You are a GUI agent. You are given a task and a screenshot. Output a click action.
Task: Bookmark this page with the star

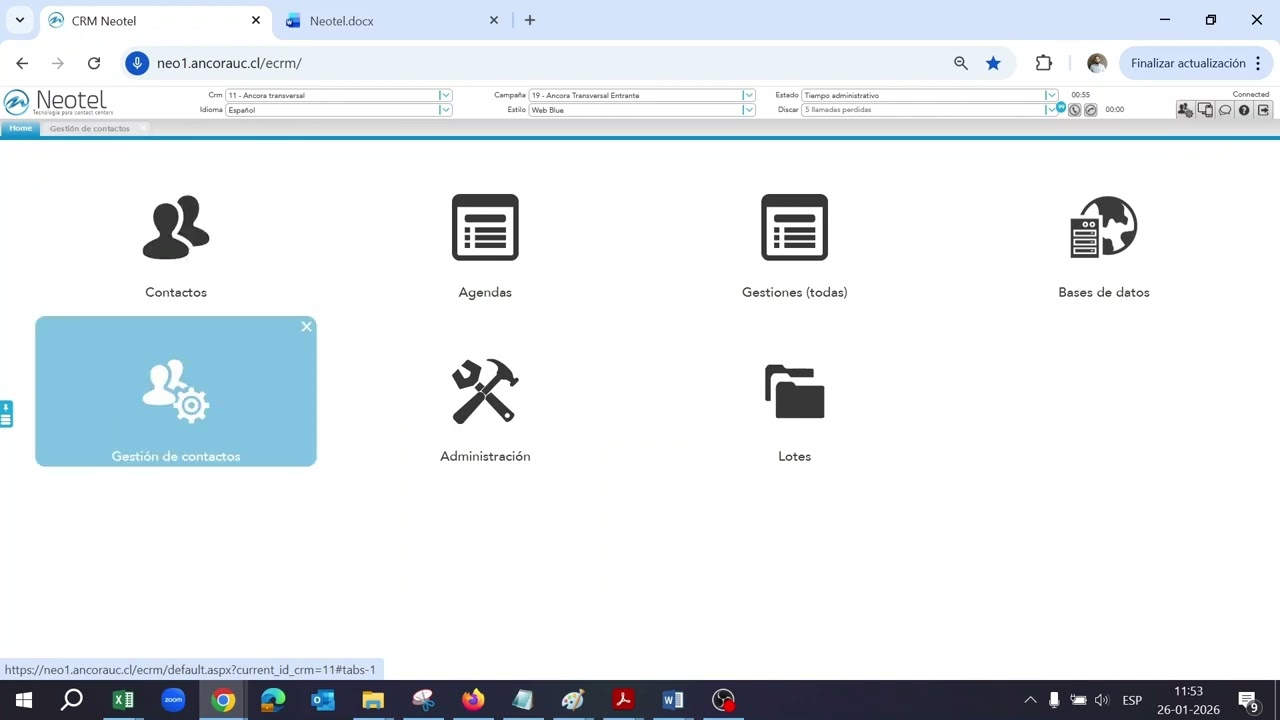(x=993, y=63)
